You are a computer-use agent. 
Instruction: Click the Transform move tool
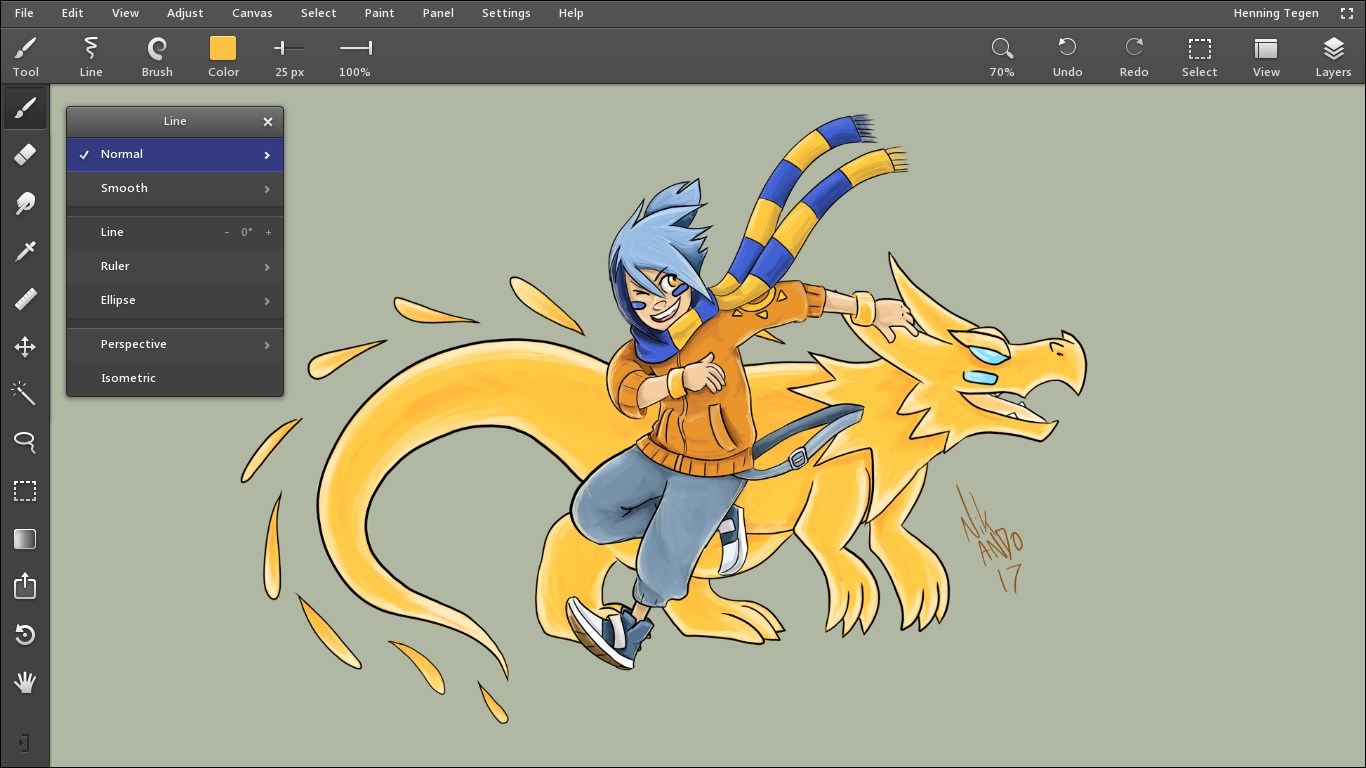pos(25,347)
